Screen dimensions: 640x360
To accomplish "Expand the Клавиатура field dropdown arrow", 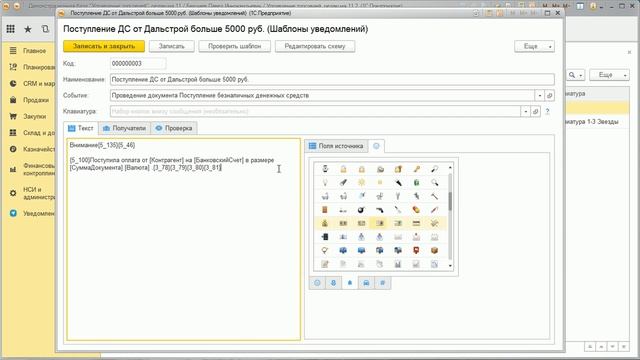I will point(526,111).
